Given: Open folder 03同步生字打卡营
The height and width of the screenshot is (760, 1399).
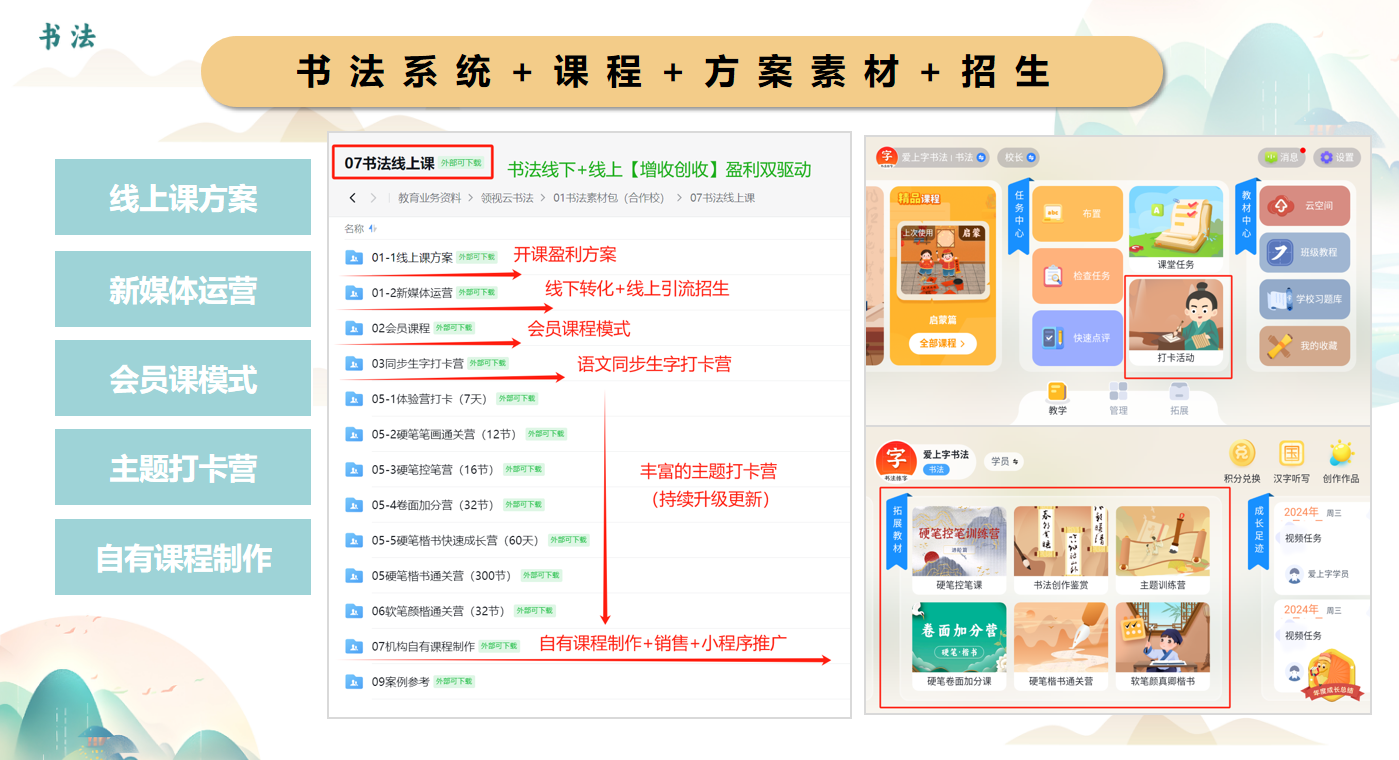Looking at the screenshot, I should (417, 363).
